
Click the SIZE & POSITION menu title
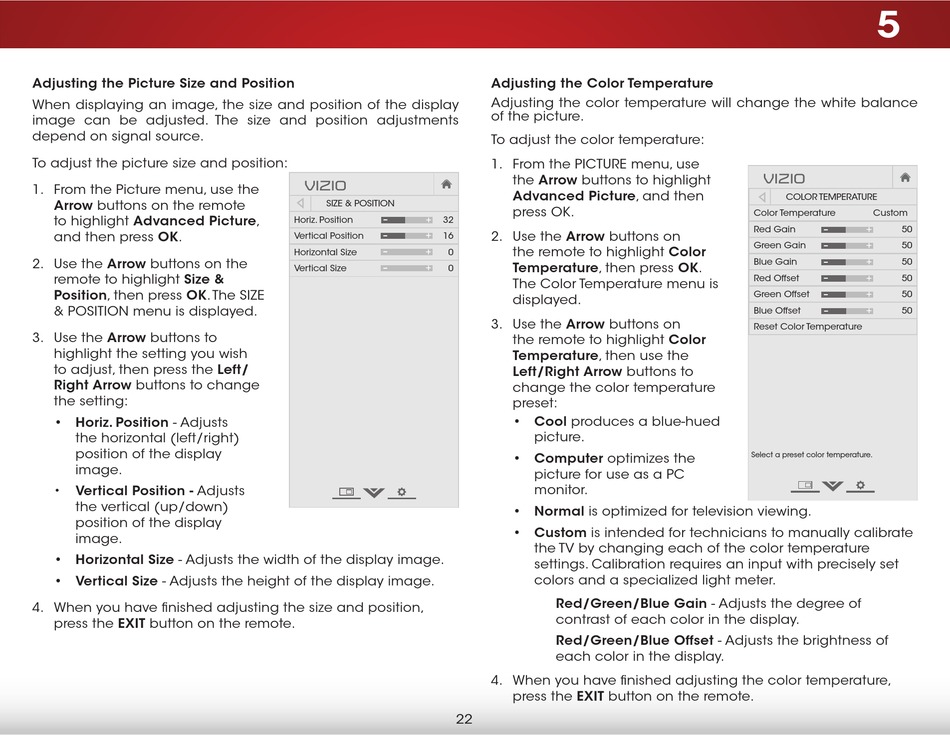[360, 203]
